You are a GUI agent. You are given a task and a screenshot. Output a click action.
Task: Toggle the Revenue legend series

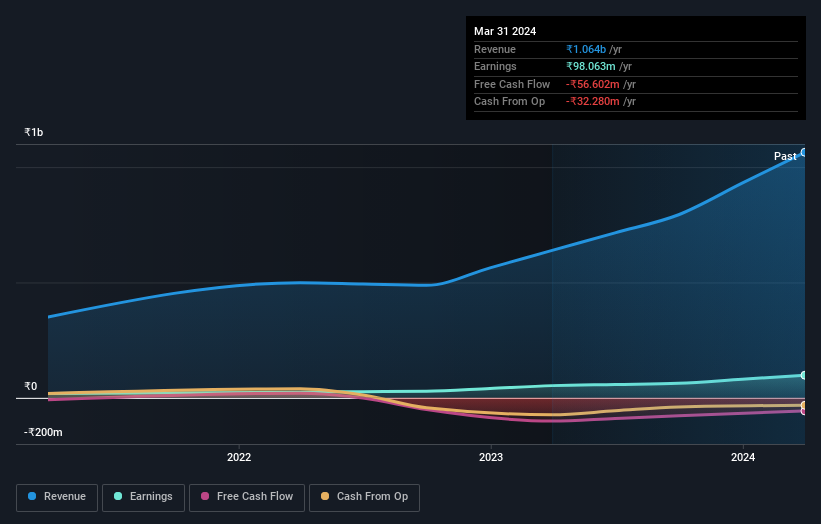pos(57,497)
